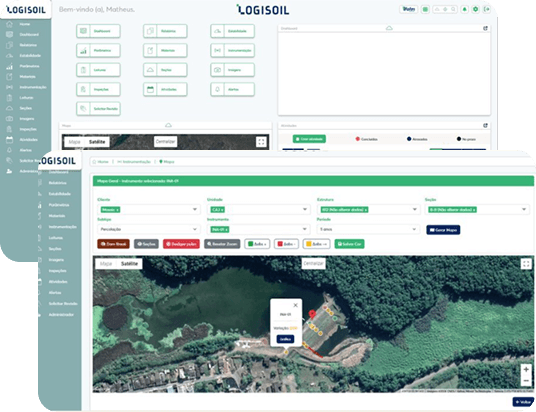Click the Alertas bell tile

232,90
